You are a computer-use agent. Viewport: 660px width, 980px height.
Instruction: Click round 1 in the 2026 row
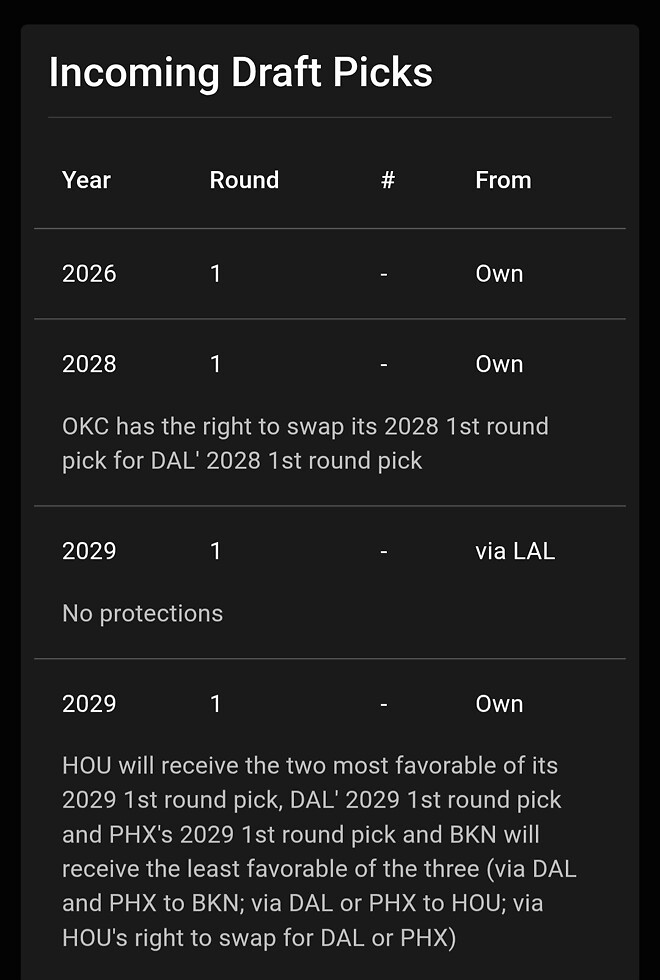tap(216, 274)
